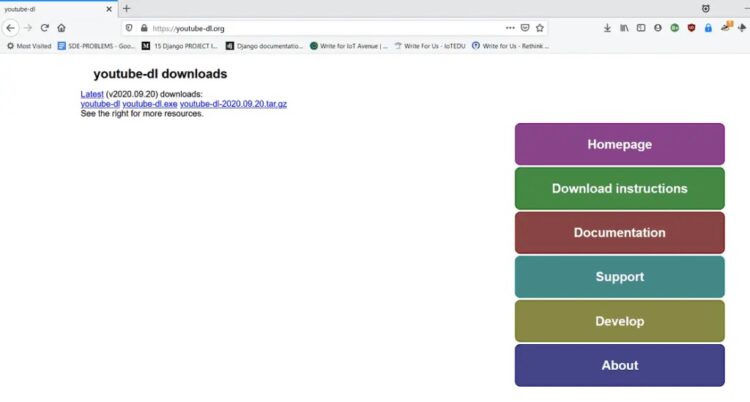The height and width of the screenshot is (402, 750).
Task: Open the Most Visited bookmarks folder
Action: tap(29, 46)
